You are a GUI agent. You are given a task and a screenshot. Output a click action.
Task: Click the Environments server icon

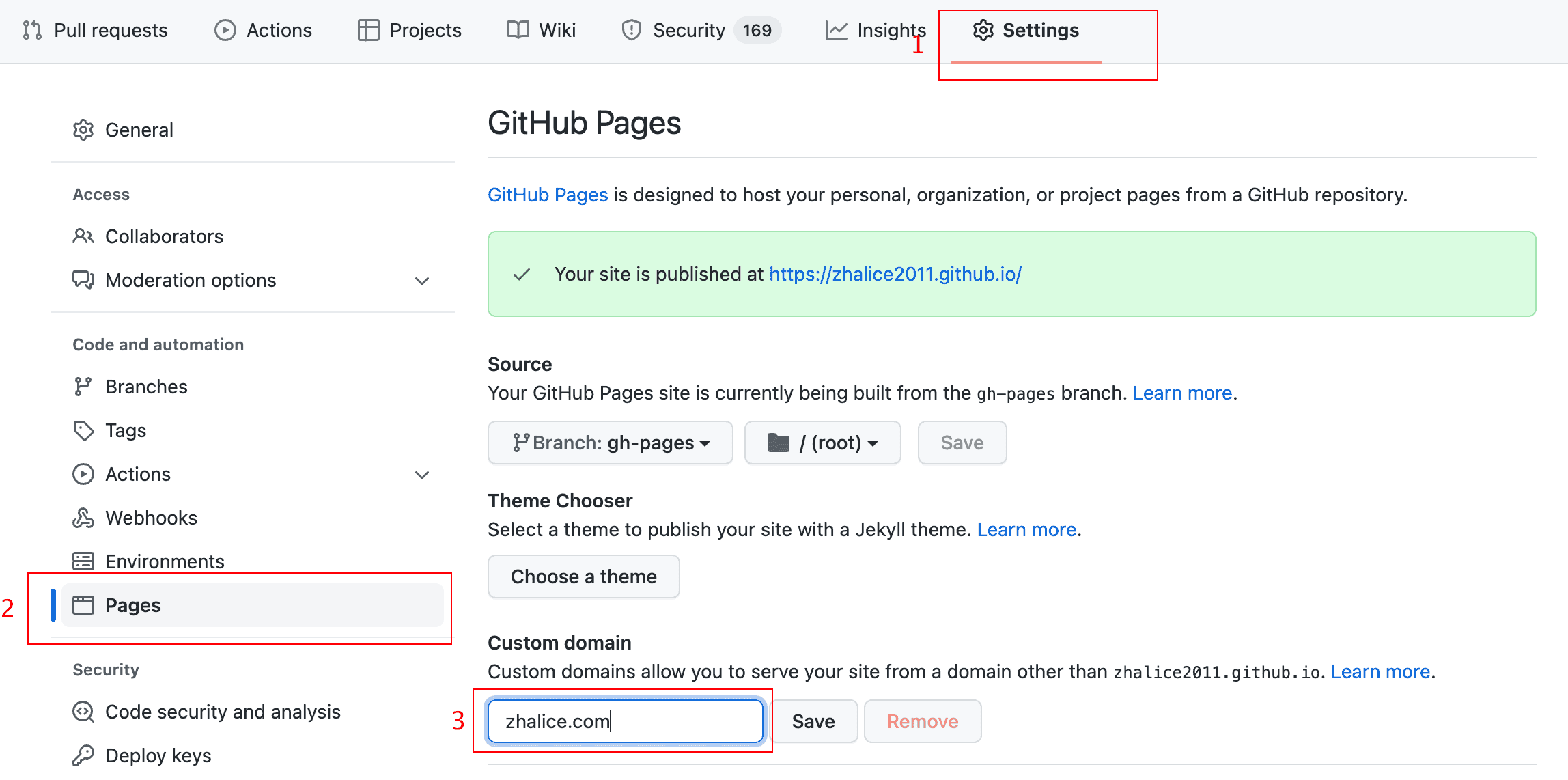(83, 561)
